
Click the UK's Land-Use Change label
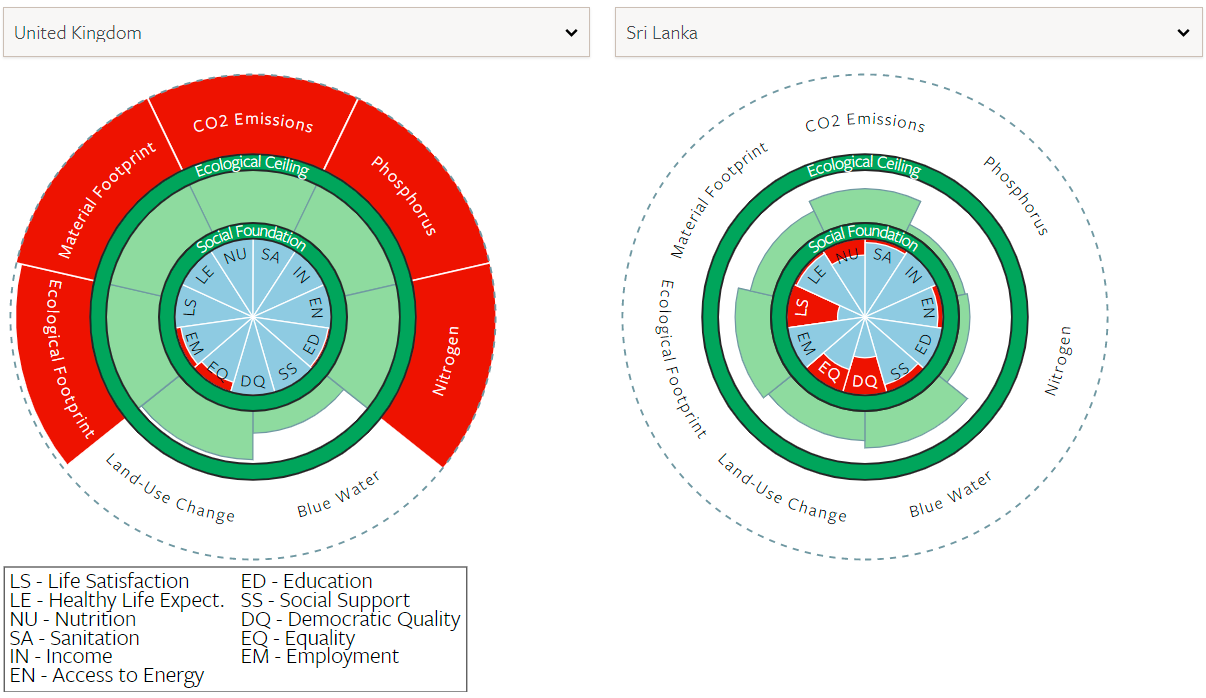point(171,489)
